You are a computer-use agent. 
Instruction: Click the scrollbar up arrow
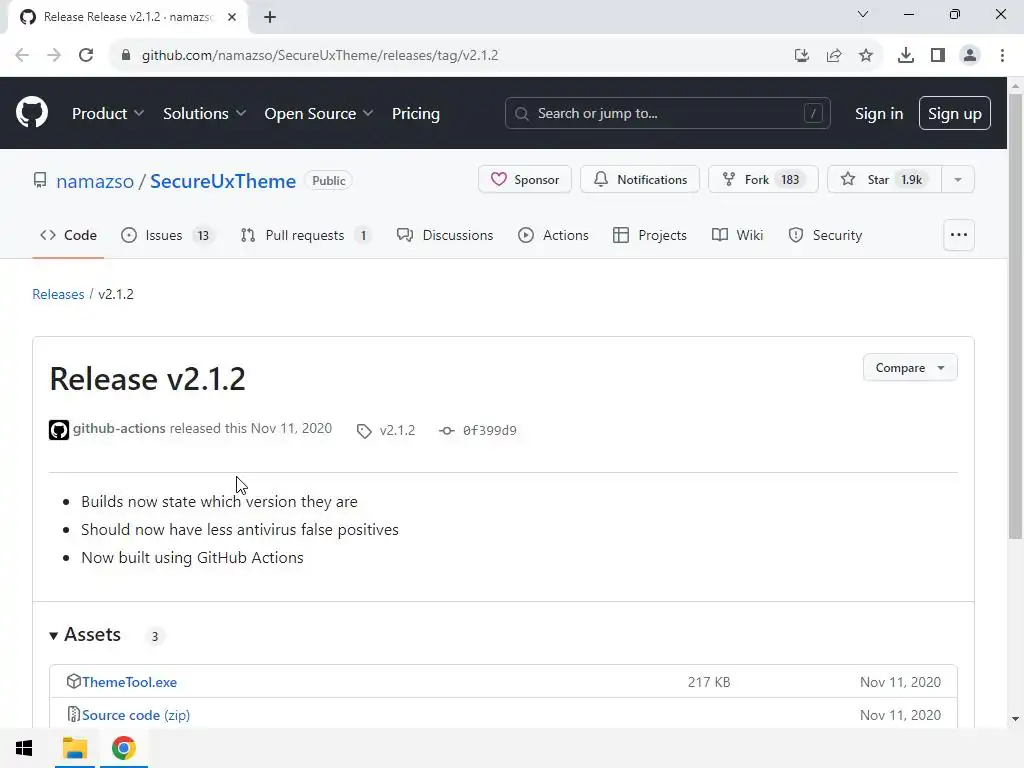1015,86
